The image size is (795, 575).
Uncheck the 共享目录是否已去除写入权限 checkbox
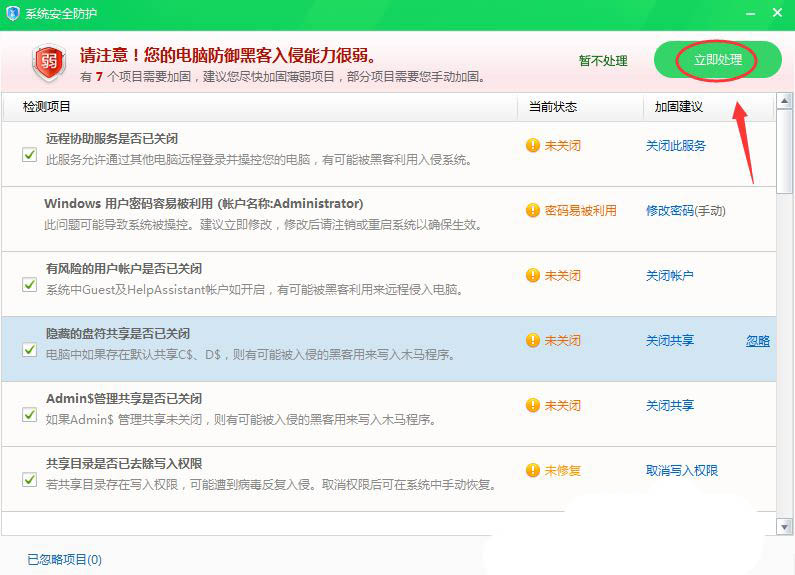point(29,480)
